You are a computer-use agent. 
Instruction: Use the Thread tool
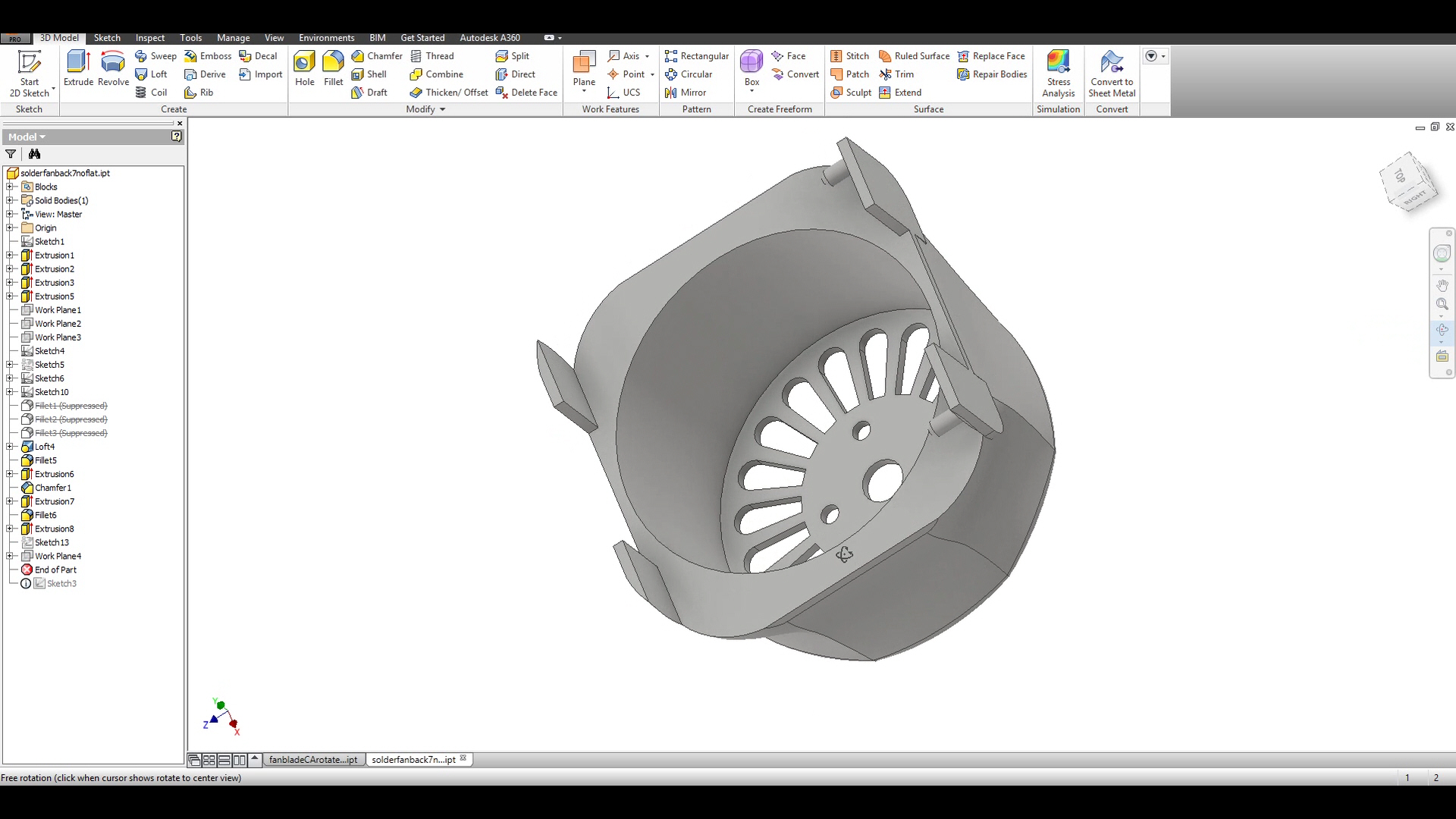(x=432, y=56)
